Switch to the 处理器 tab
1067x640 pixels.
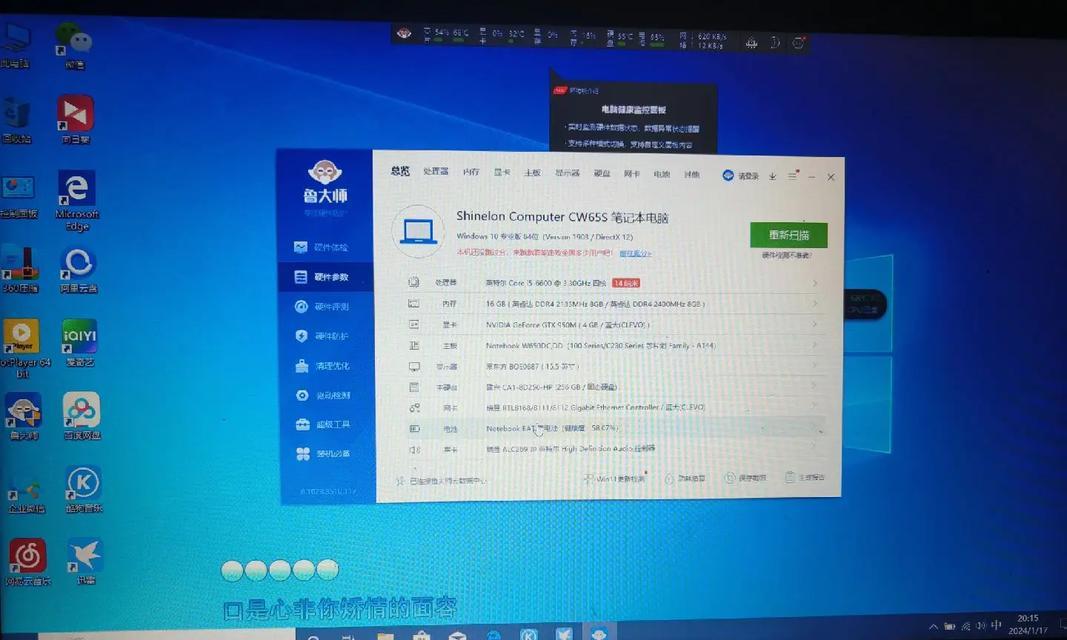[436, 171]
